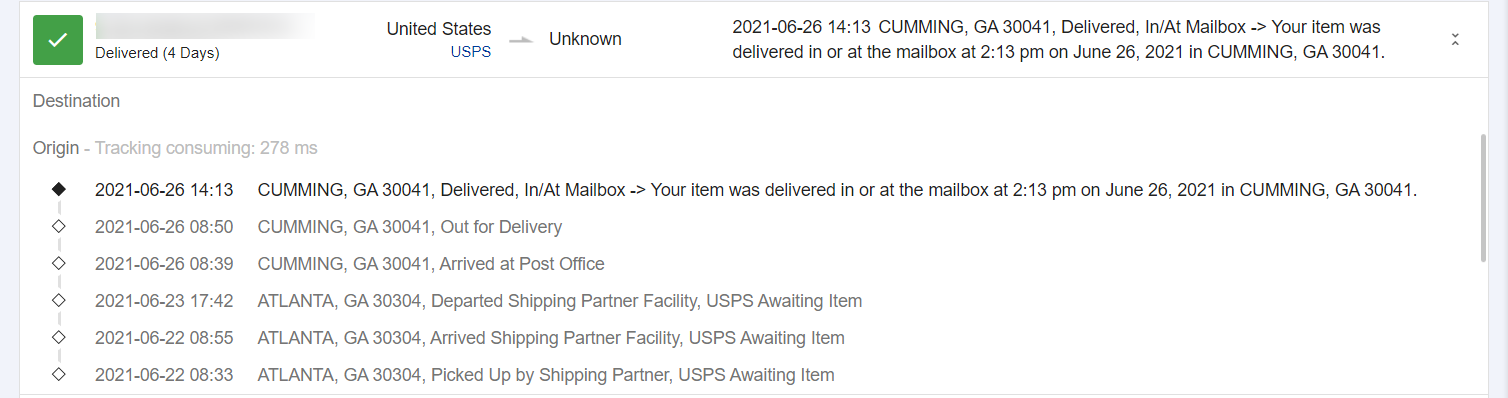Viewport: 1508px width, 398px height.
Task: Select the Picked Up by Shipping Partner marker
Action: [x=58, y=374]
